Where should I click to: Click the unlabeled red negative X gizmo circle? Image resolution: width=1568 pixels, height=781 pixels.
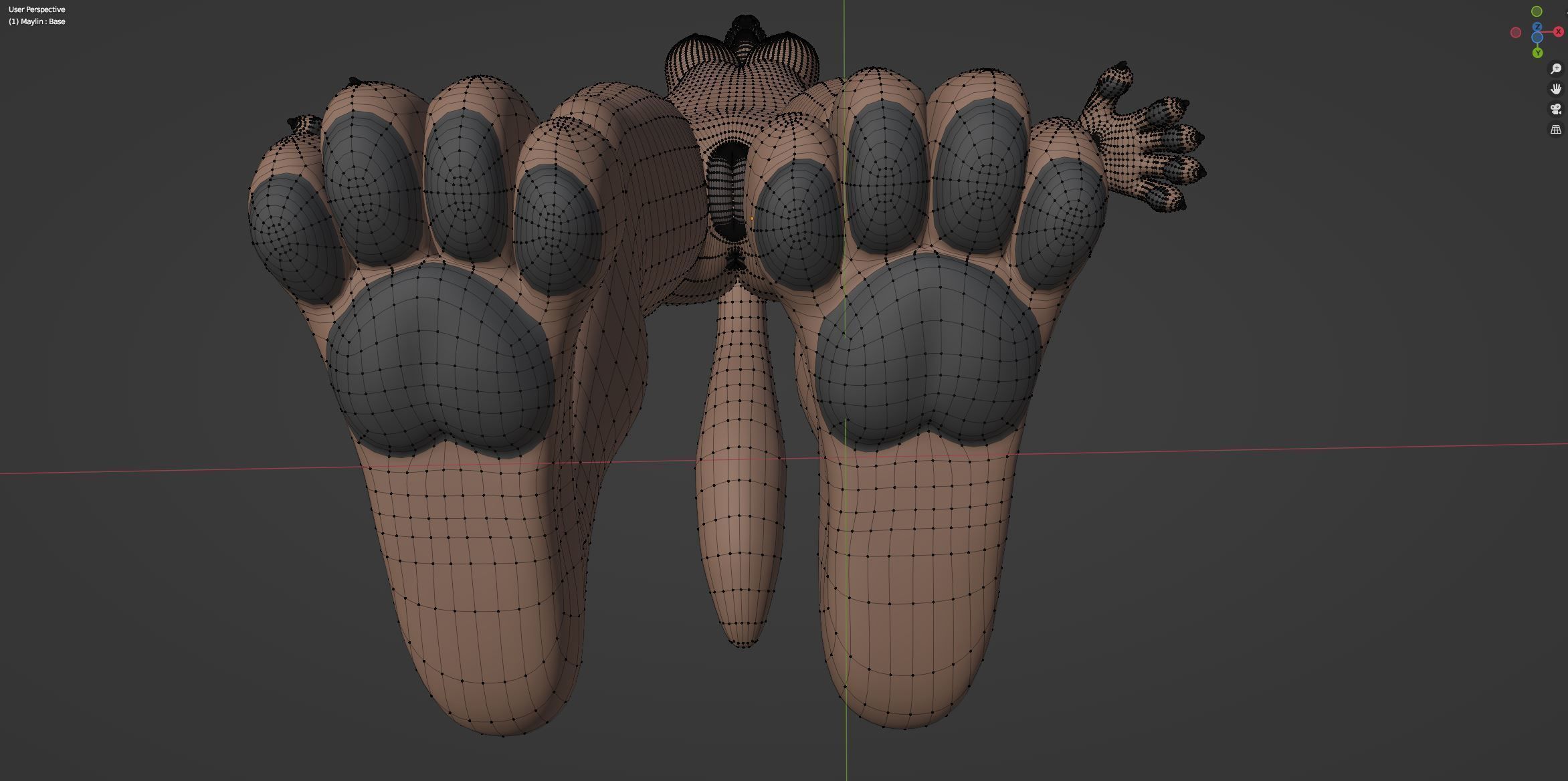click(1516, 32)
